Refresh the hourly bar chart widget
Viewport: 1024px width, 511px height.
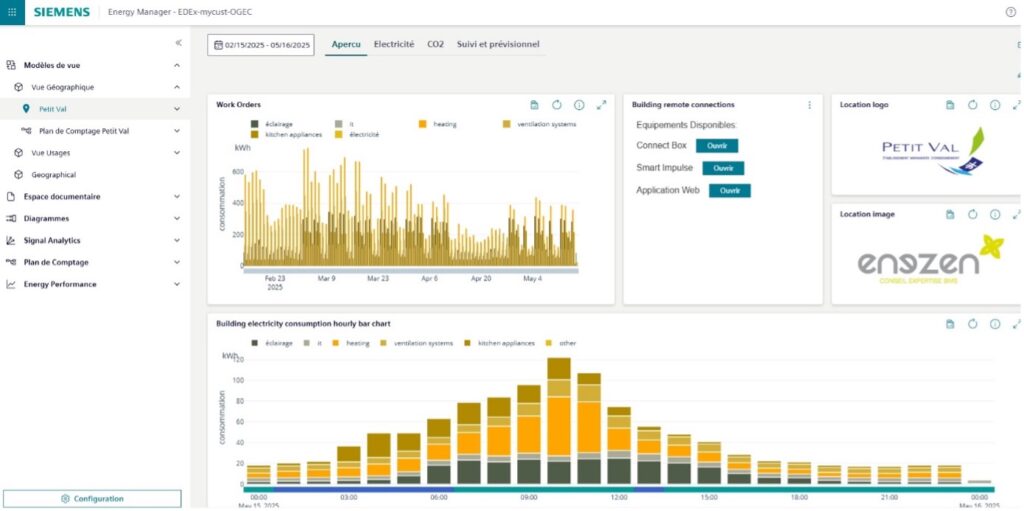pos(973,324)
